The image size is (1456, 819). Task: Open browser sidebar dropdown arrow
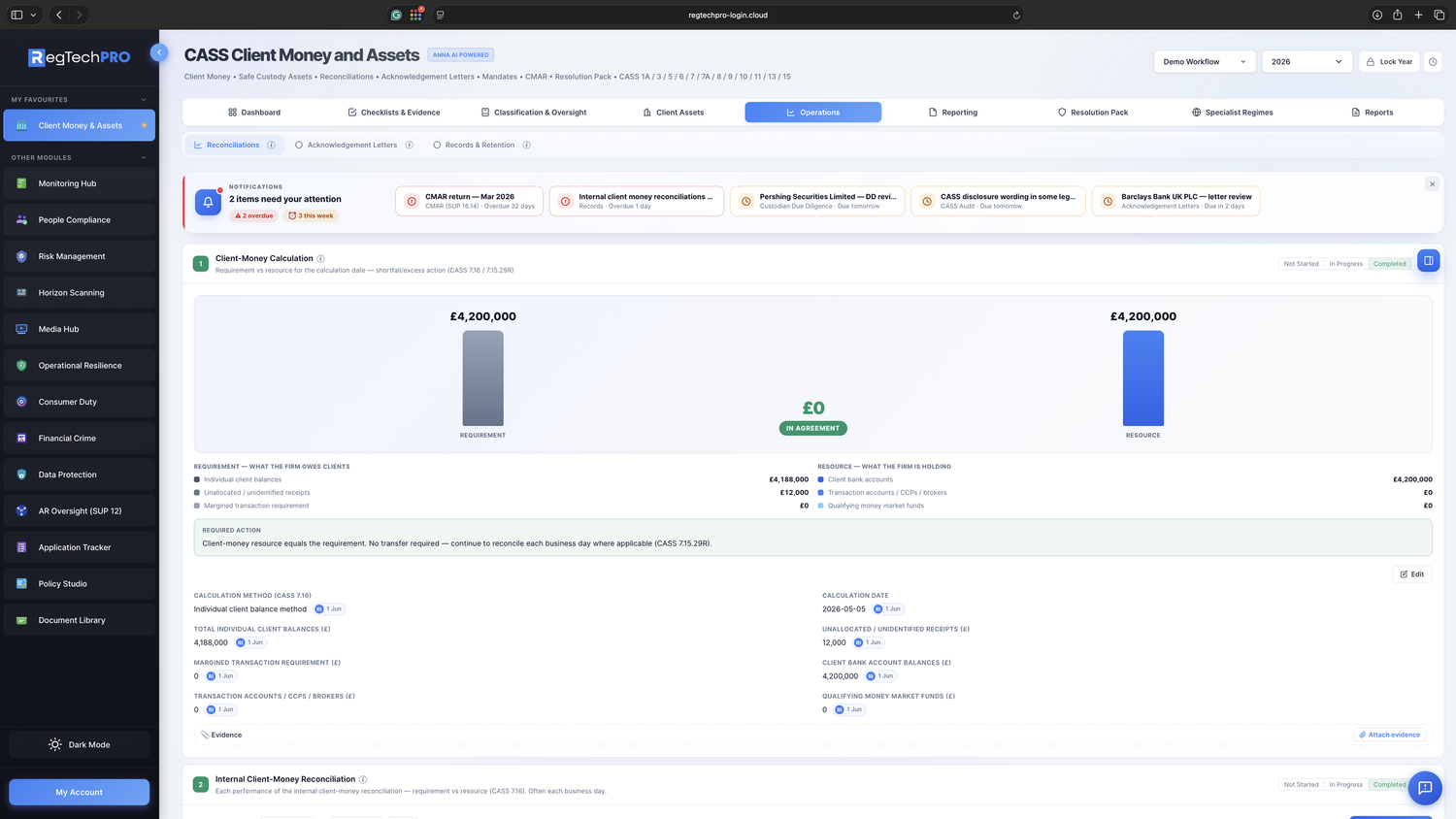pos(33,15)
